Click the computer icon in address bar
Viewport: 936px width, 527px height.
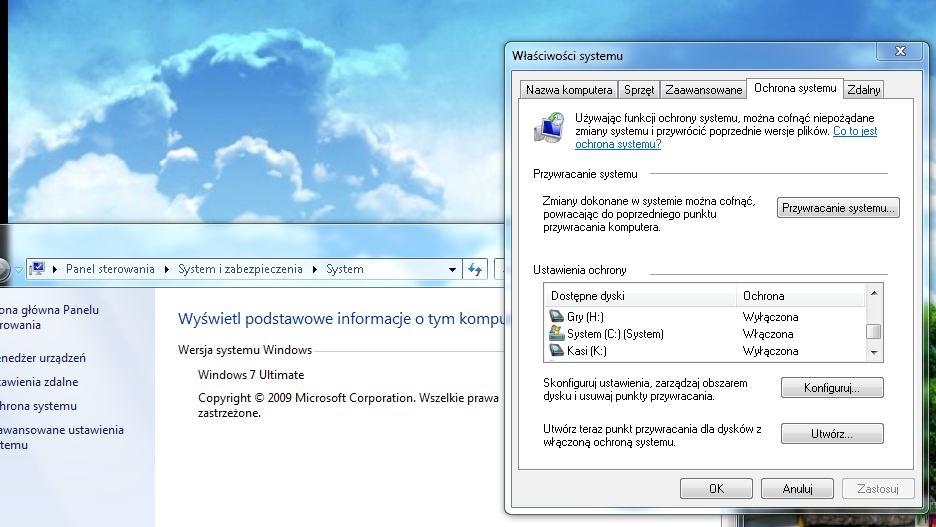click(37, 269)
